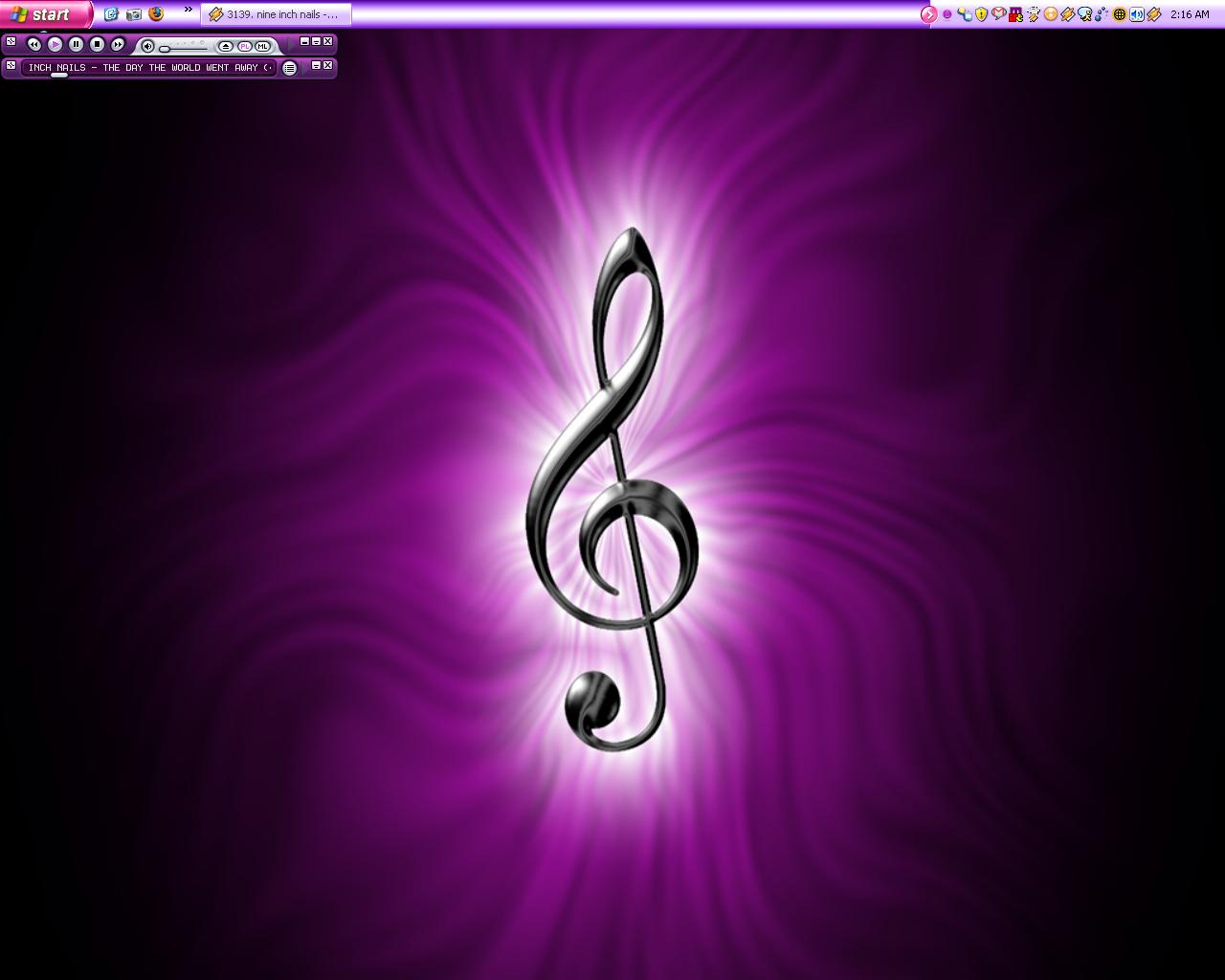Image resolution: width=1225 pixels, height=980 pixels.
Task: Mute Winamp using the speaker icon
Action: [147, 46]
